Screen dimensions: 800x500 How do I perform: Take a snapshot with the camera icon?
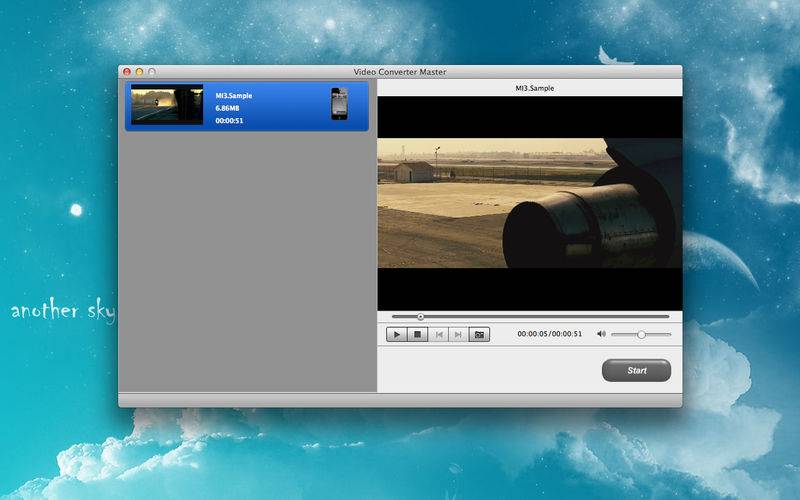pos(480,334)
